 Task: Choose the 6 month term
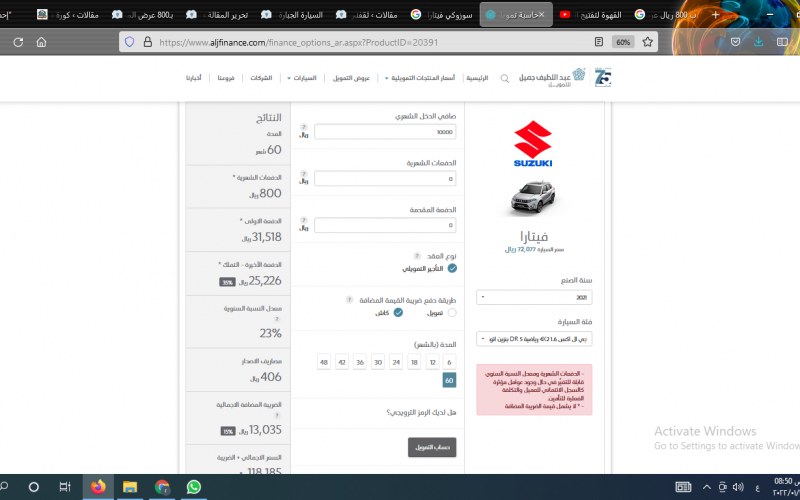[449, 362]
